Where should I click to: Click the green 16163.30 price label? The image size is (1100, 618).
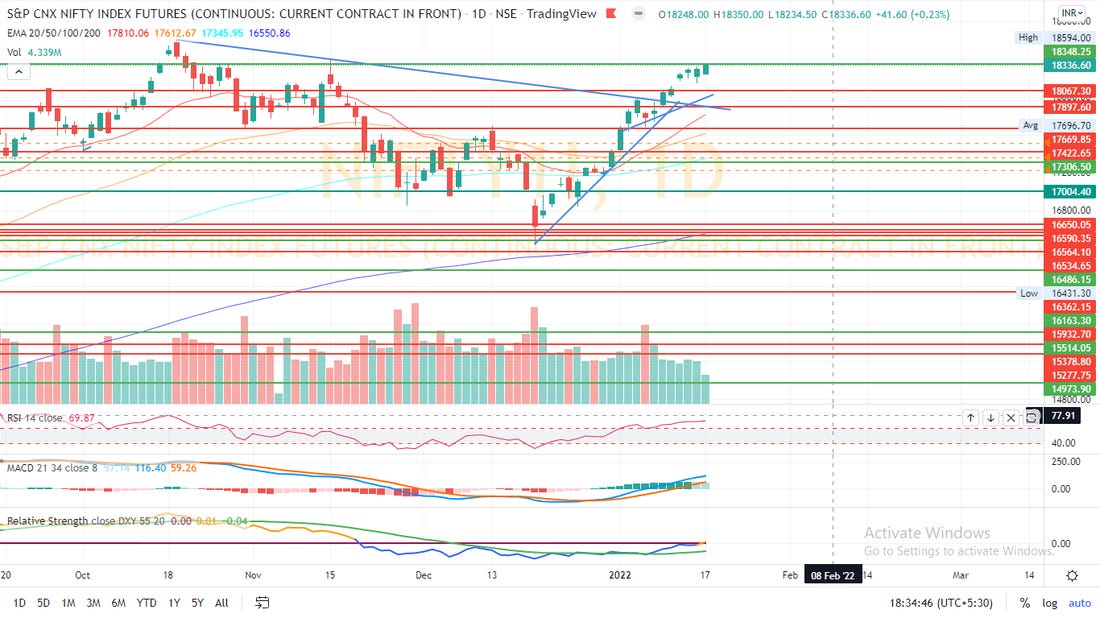1071,321
